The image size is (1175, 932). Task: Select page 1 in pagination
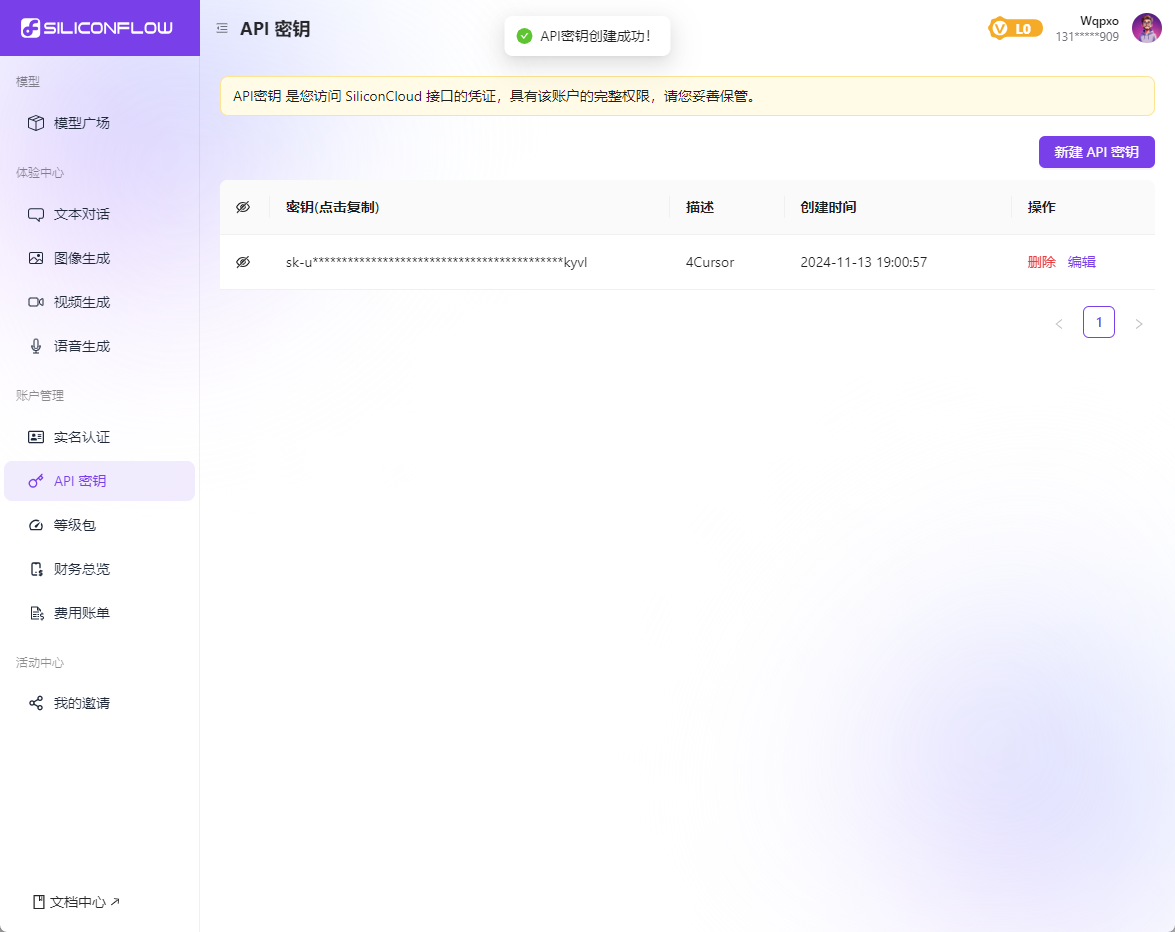[1098, 322]
